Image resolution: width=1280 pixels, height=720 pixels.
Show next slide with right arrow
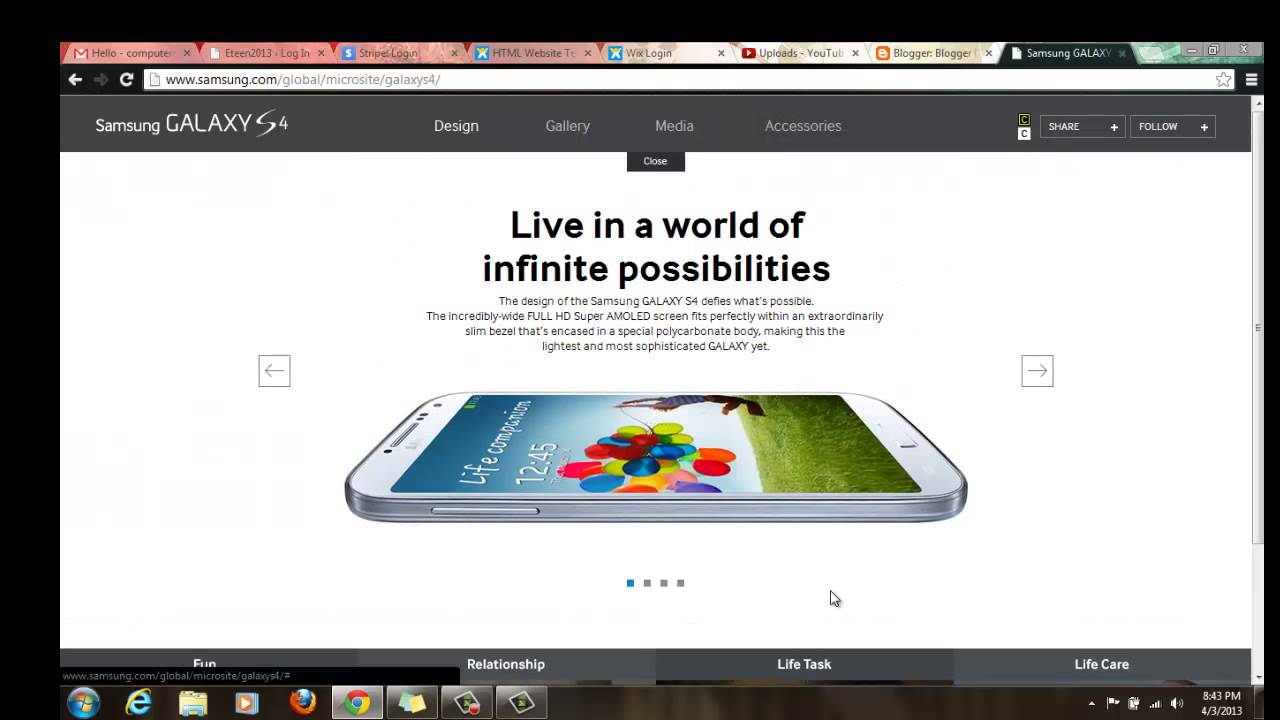1037,371
